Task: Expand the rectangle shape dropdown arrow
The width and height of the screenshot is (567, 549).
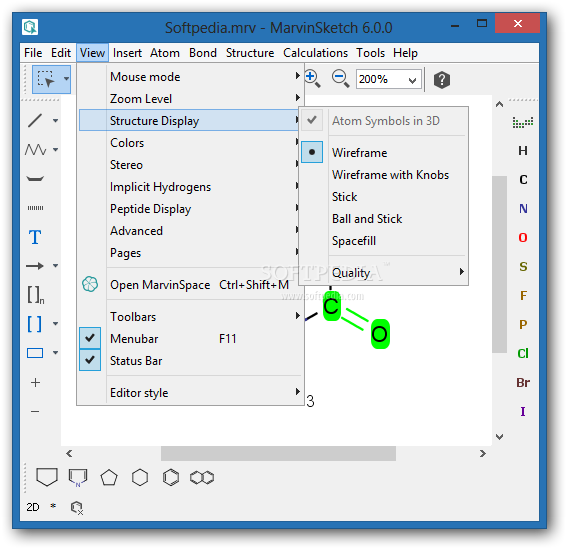Action: click(55, 352)
